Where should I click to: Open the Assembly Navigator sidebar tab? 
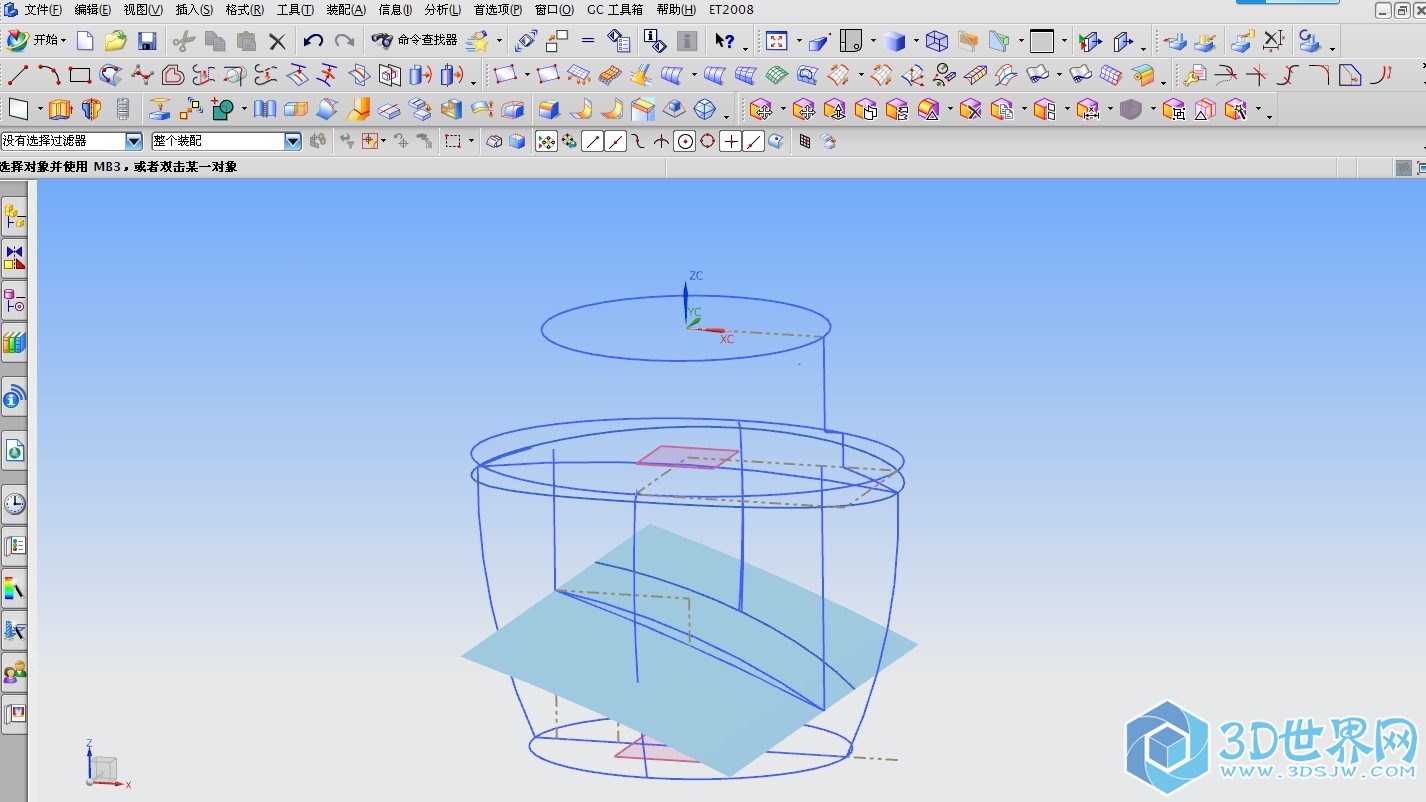coord(14,216)
